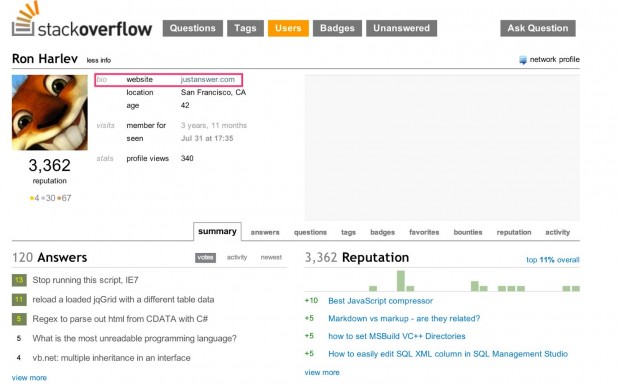Switch to the badges tab
Viewport: 620px width, 385px height.
[x=382, y=232]
